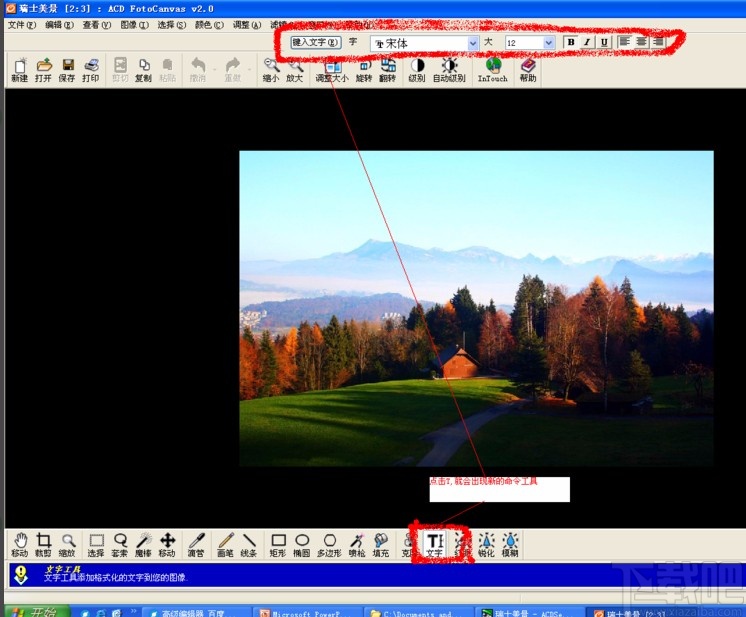746x617 pixels.
Task: Select the 套索 (Lasso) tool
Action: coord(119,545)
